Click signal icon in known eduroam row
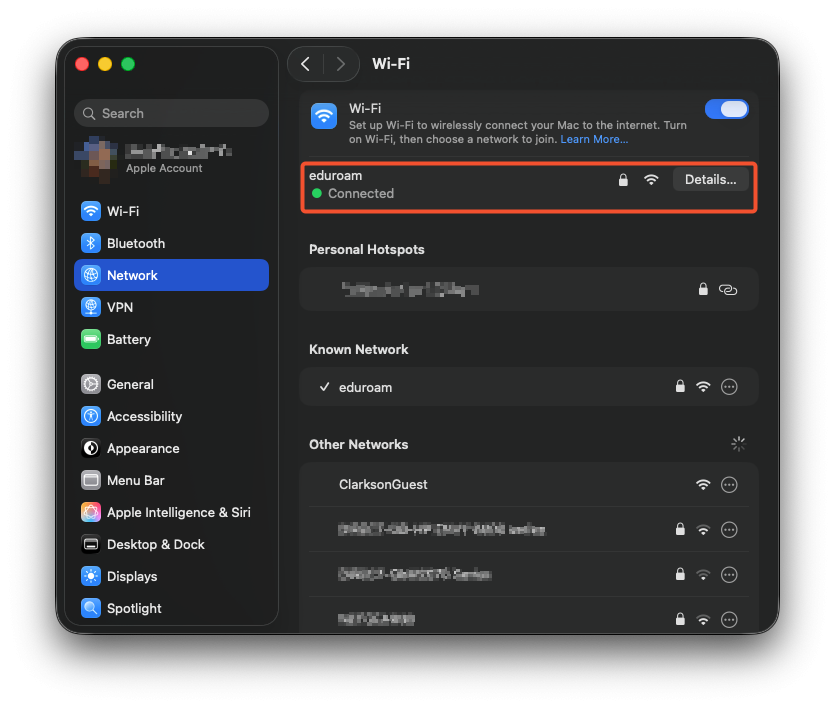This screenshot has width=835, height=708. tap(703, 387)
